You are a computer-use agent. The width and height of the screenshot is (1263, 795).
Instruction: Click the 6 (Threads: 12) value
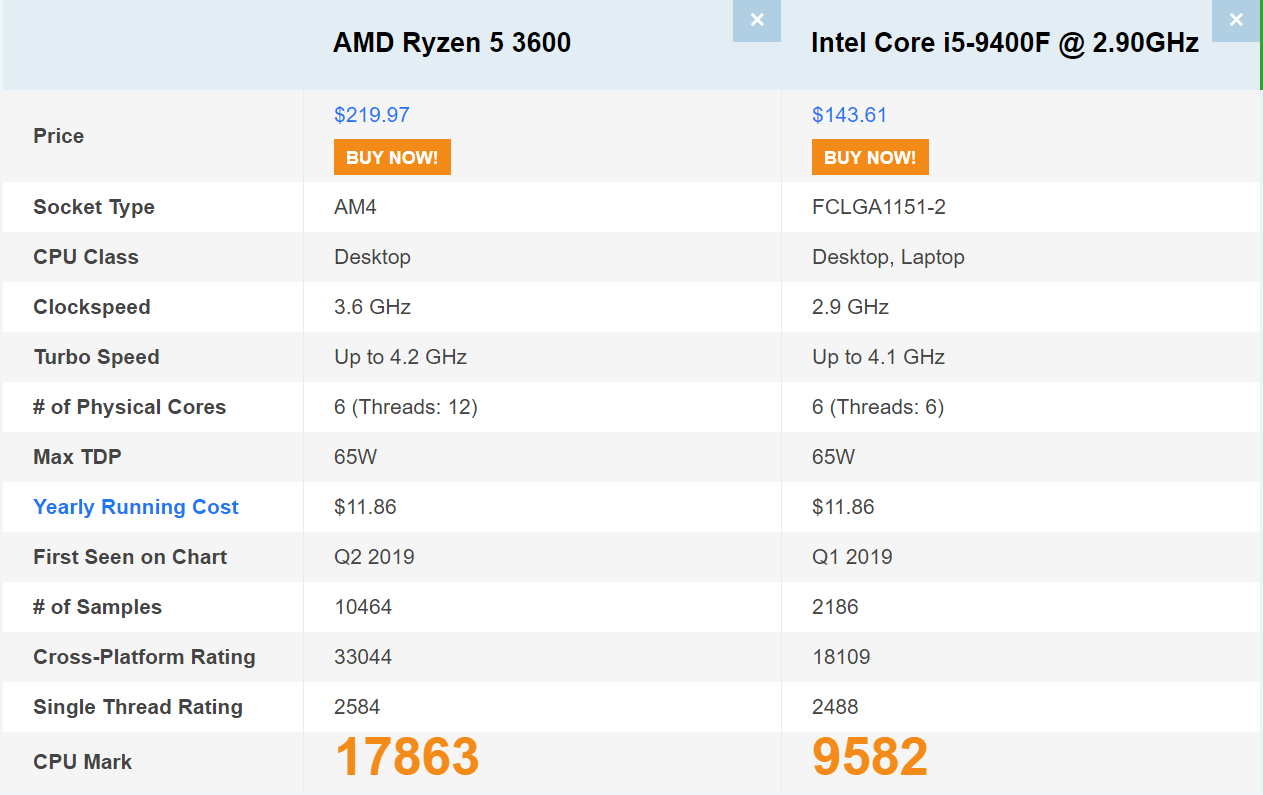point(406,407)
